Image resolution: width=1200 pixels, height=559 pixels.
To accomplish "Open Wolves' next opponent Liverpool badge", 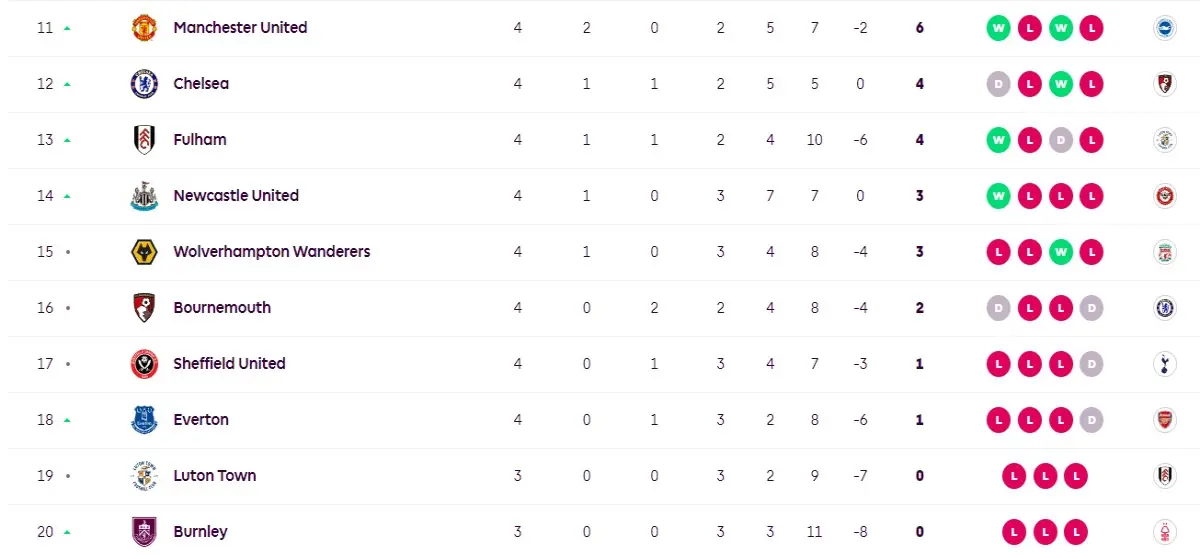I will coord(1163,252).
